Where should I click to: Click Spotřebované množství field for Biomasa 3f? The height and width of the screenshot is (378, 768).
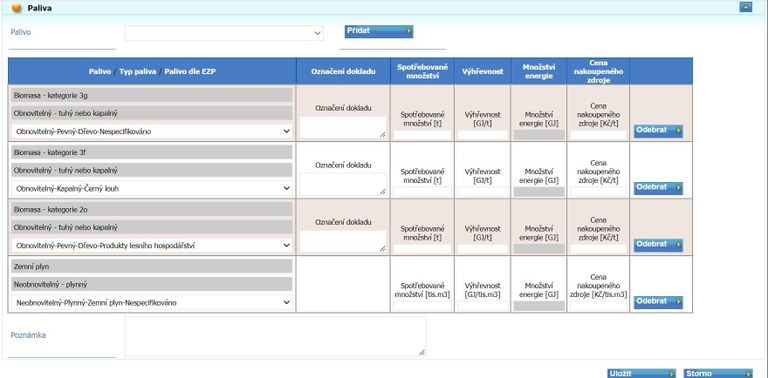422,191
